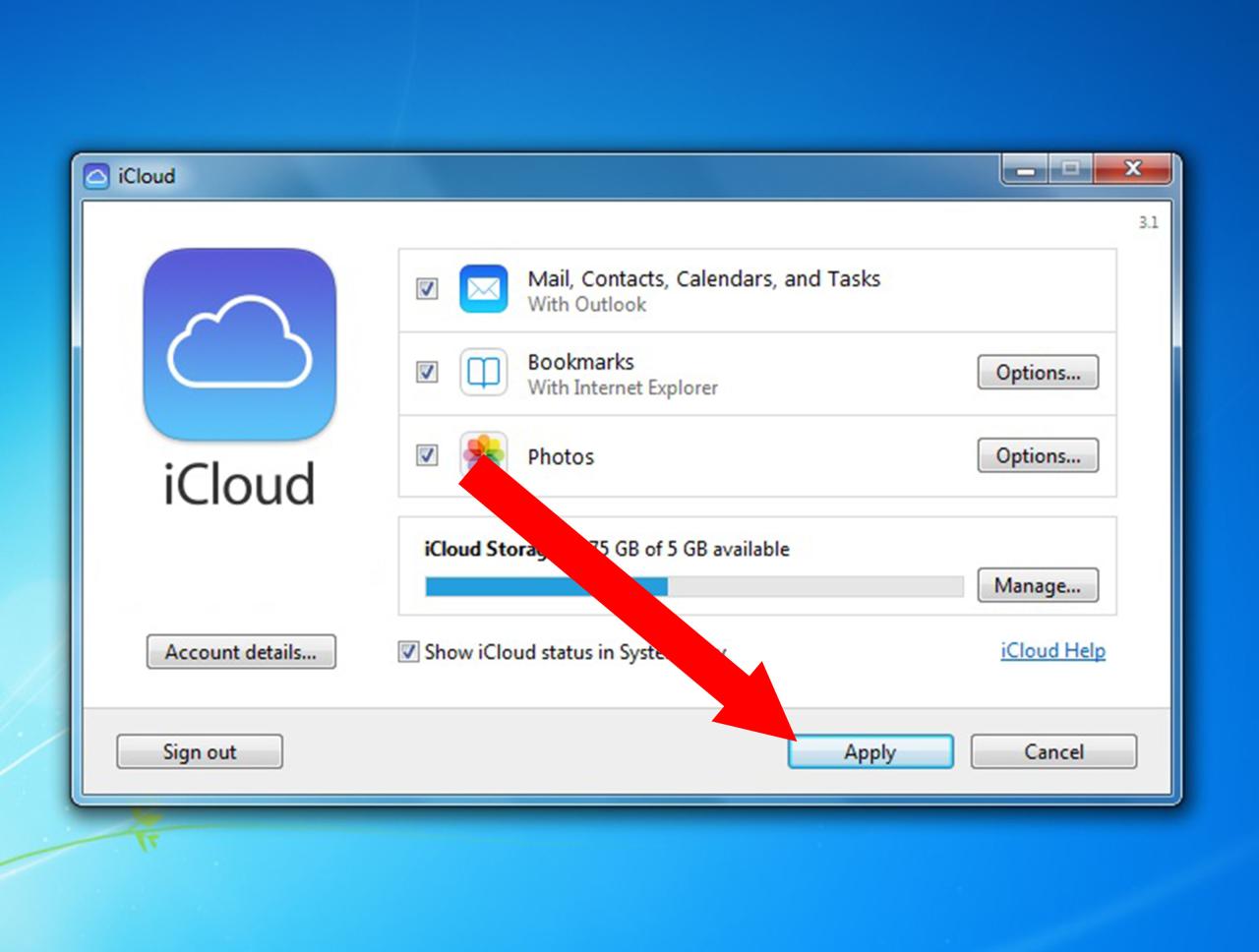
Task: Click the Mail envelope icon
Action: point(484,289)
